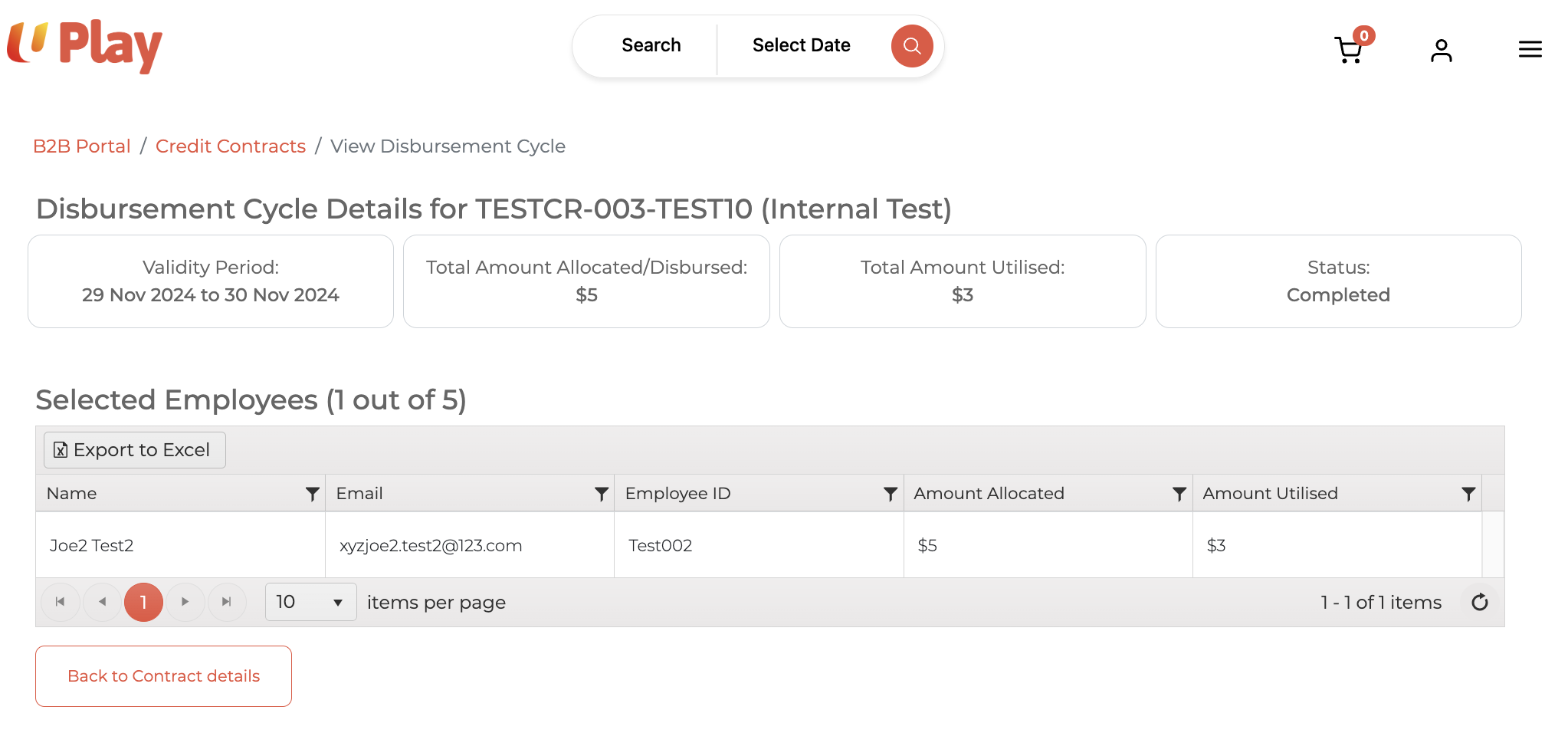Go to B2B Portal breadcrumb
This screenshot has width=1568, height=733.
82,146
